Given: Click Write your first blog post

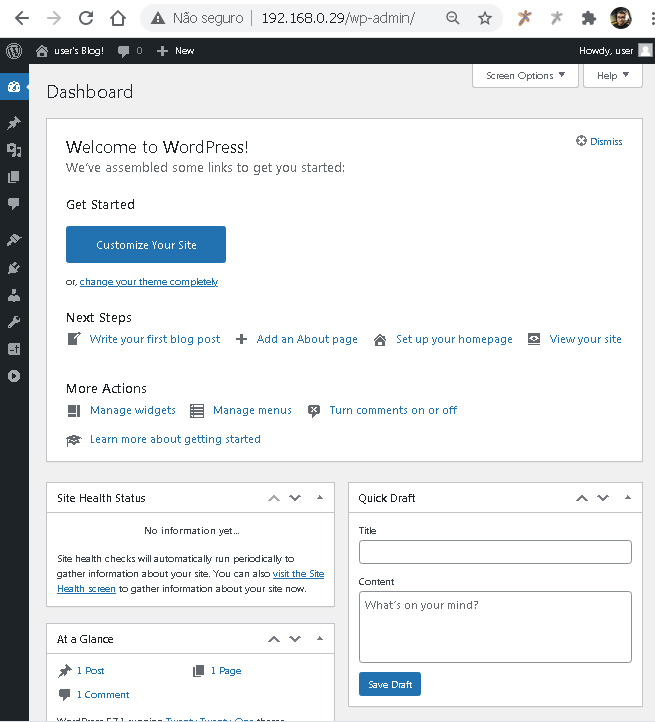Looking at the screenshot, I should click(x=155, y=339).
